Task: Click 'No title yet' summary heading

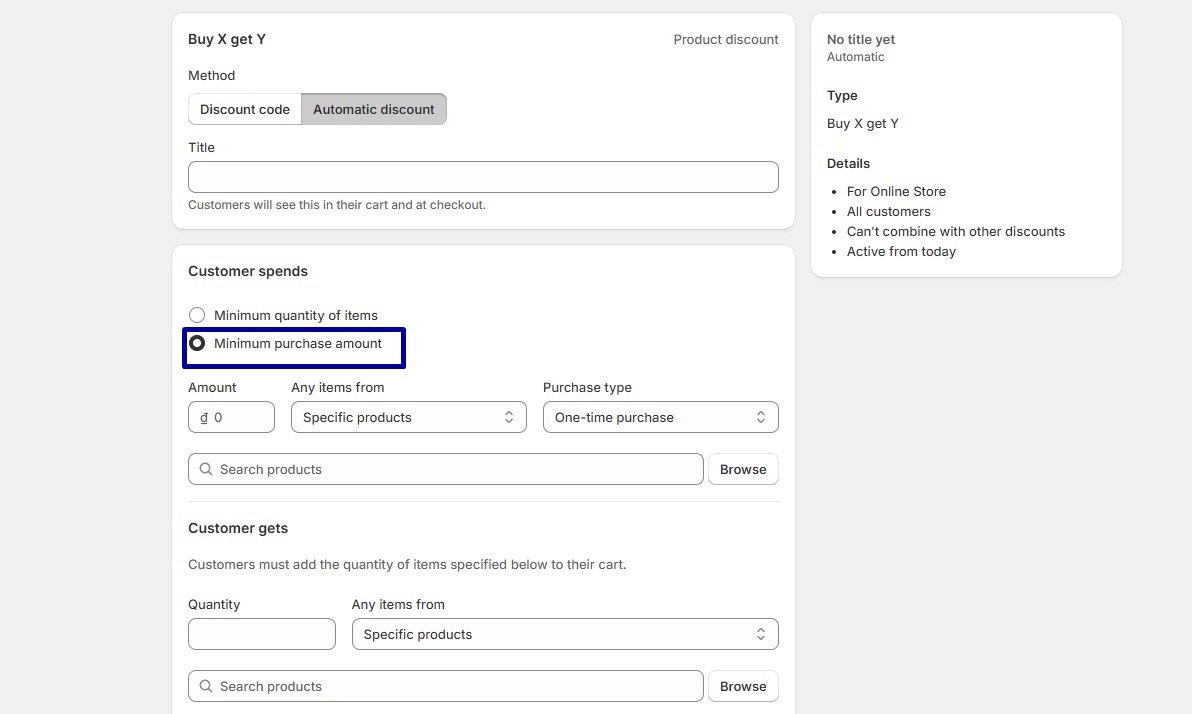Action: 861,40
